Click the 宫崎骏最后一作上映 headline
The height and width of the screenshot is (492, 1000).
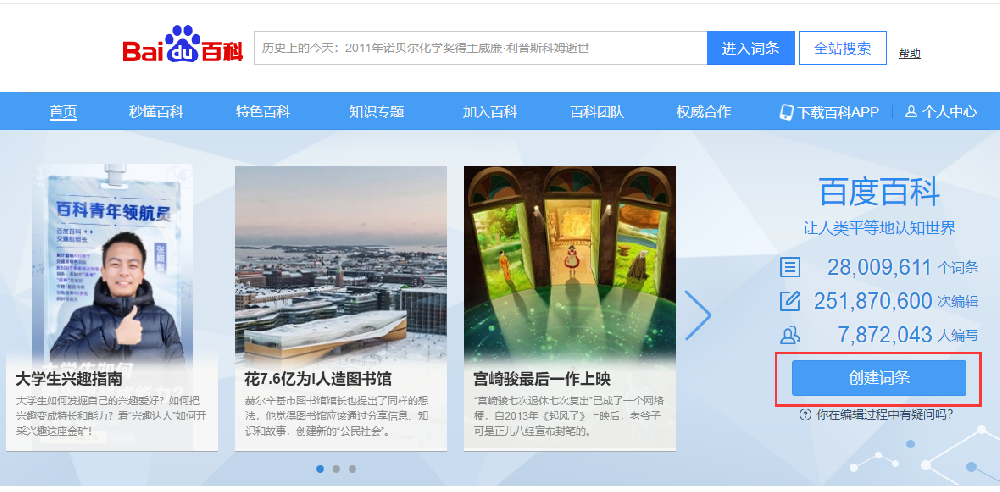[x=542, y=379]
